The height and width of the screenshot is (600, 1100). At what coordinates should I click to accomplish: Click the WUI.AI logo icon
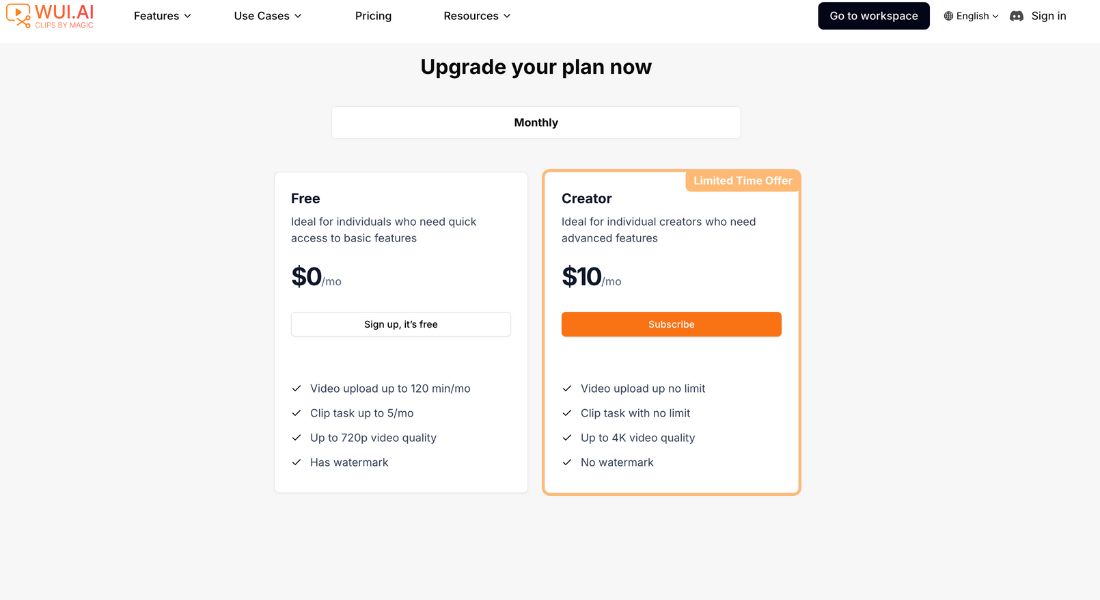click(18, 15)
